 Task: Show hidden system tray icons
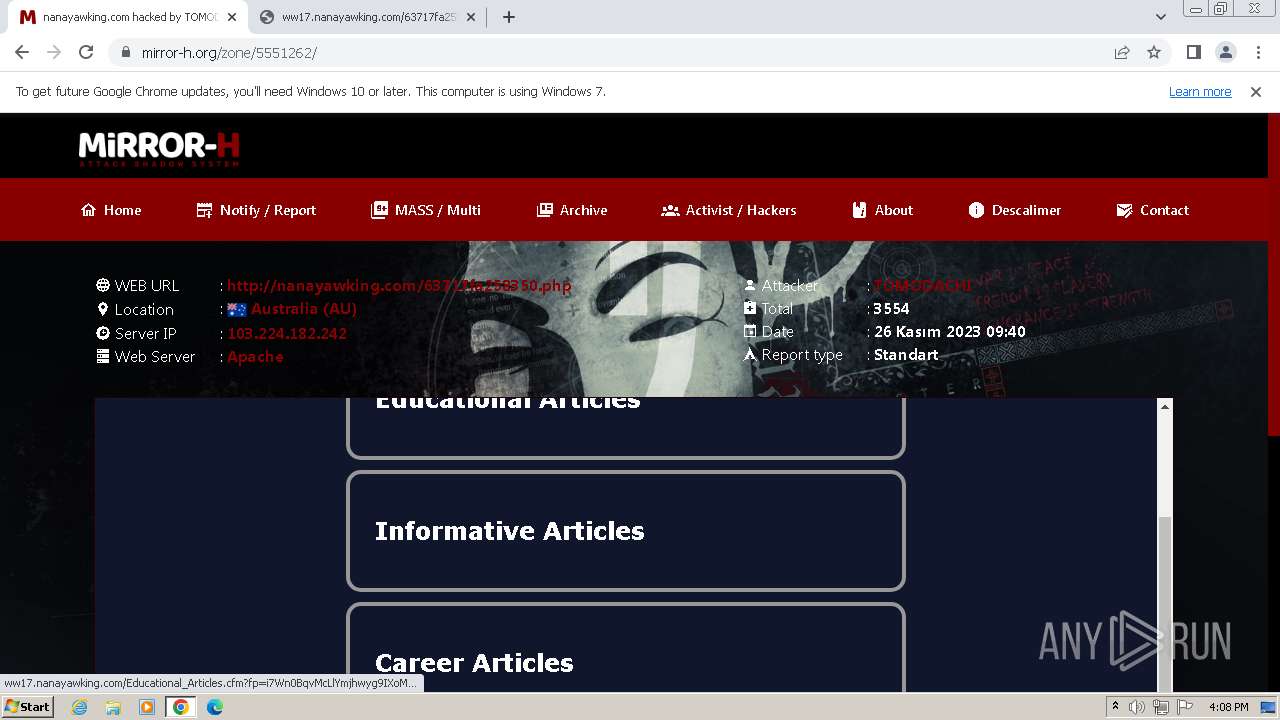tap(1115, 707)
